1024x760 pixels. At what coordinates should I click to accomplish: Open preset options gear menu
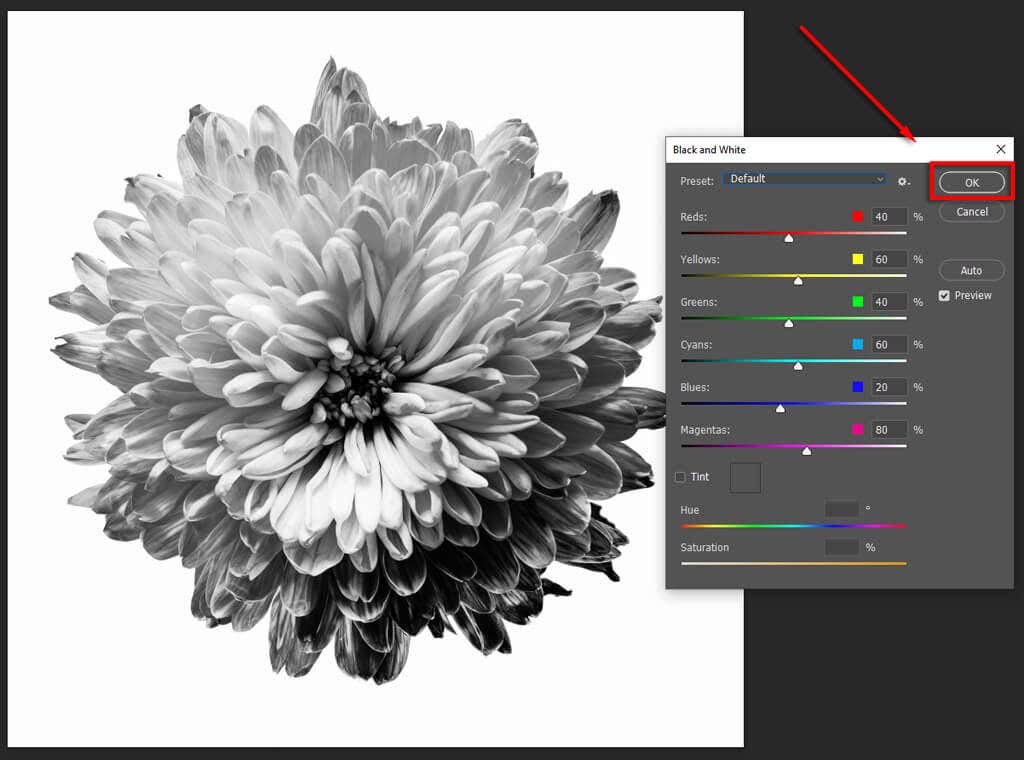click(x=903, y=181)
